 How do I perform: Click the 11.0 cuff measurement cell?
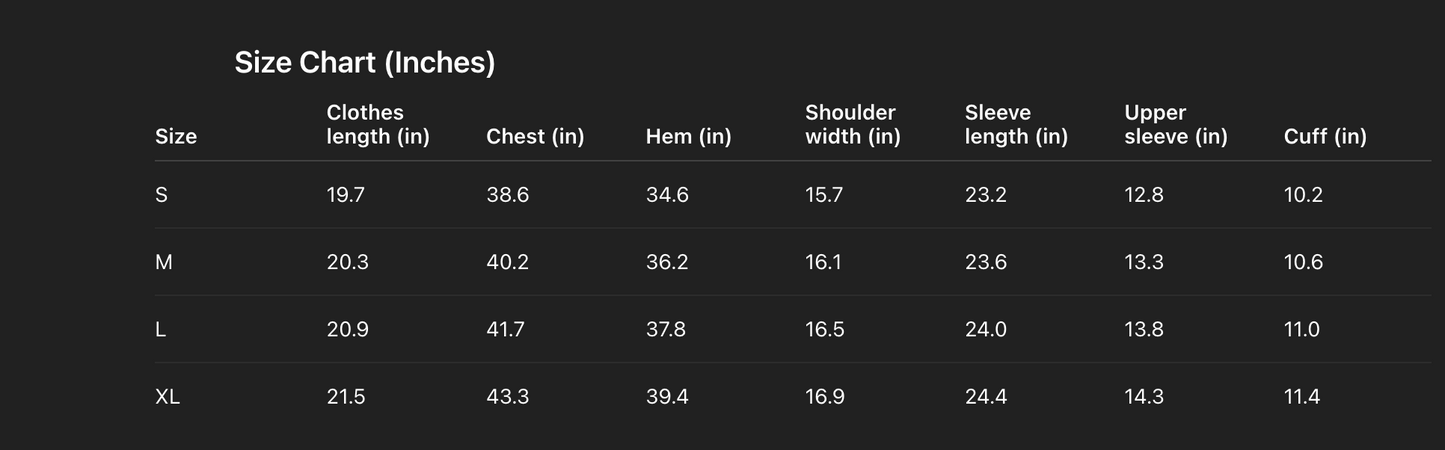(1302, 329)
